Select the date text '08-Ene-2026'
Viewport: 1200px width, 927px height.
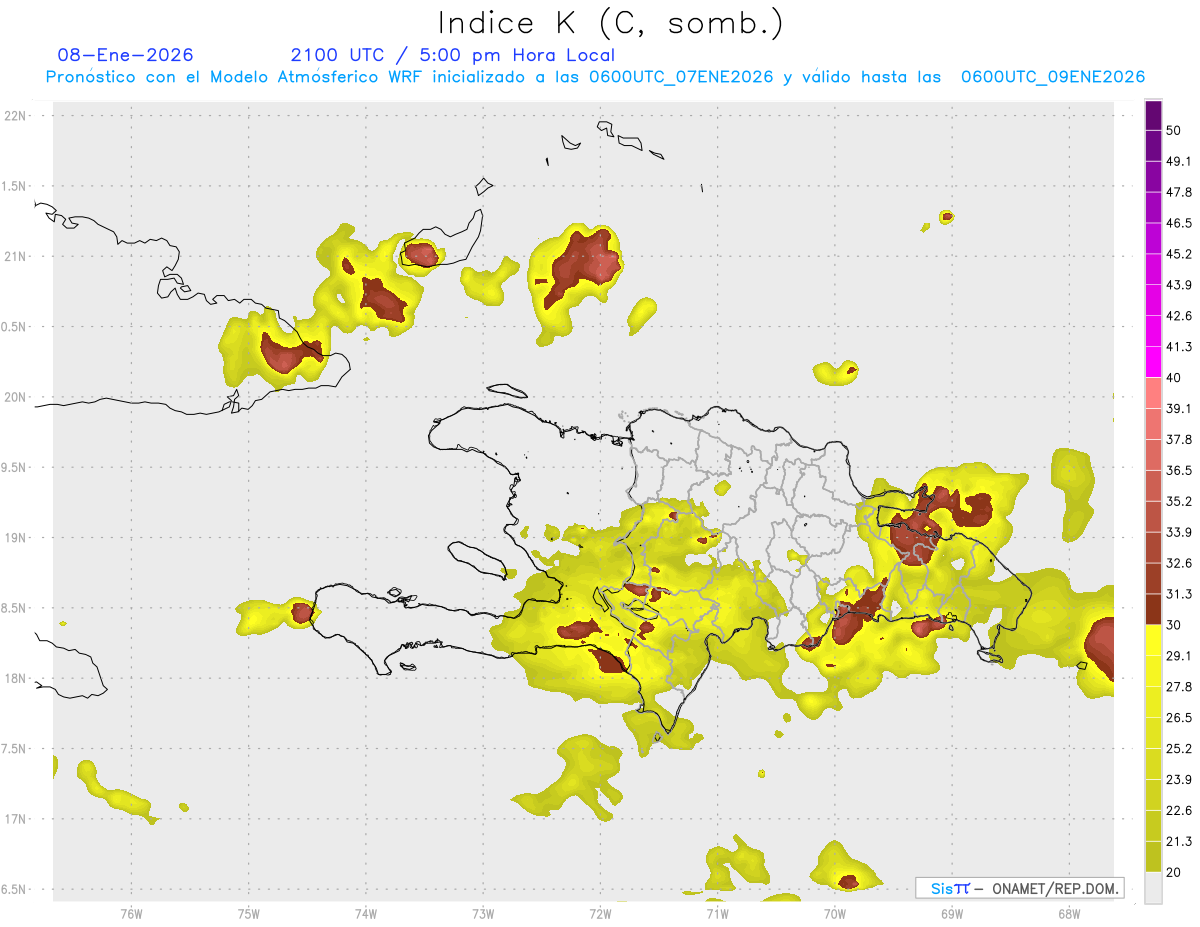[x=126, y=55]
